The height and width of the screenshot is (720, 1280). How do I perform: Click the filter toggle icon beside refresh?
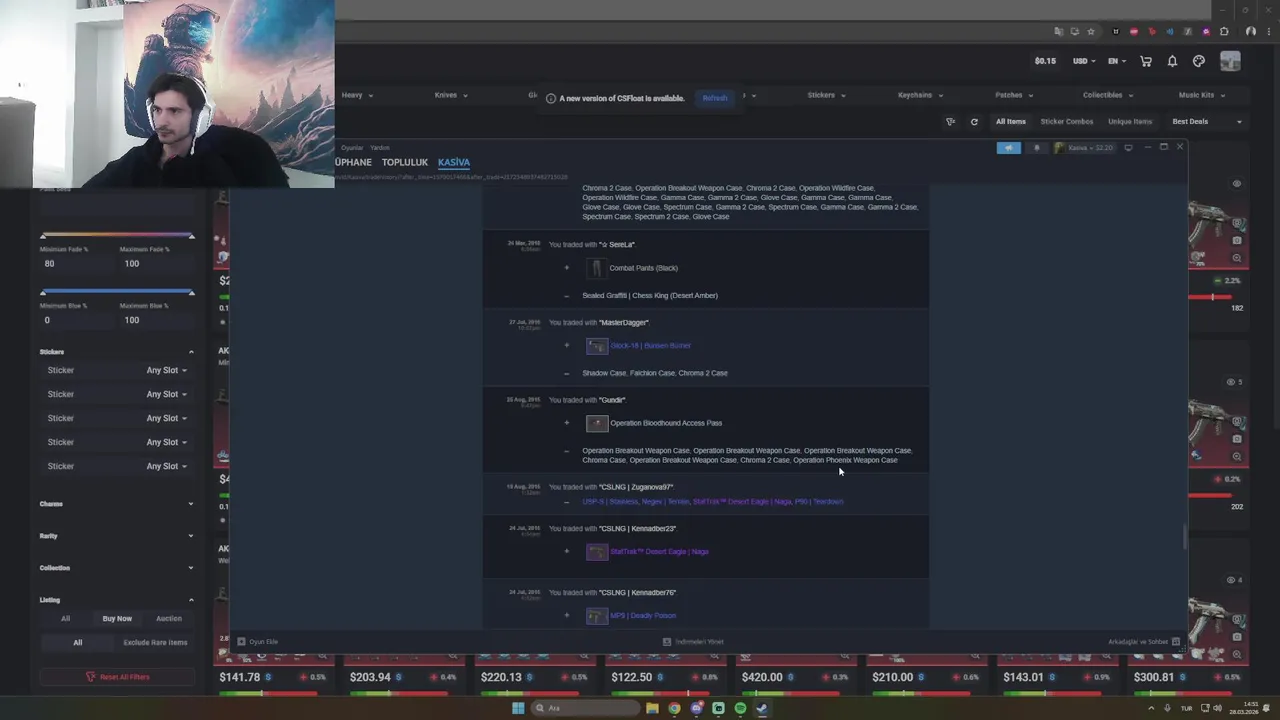click(x=950, y=122)
